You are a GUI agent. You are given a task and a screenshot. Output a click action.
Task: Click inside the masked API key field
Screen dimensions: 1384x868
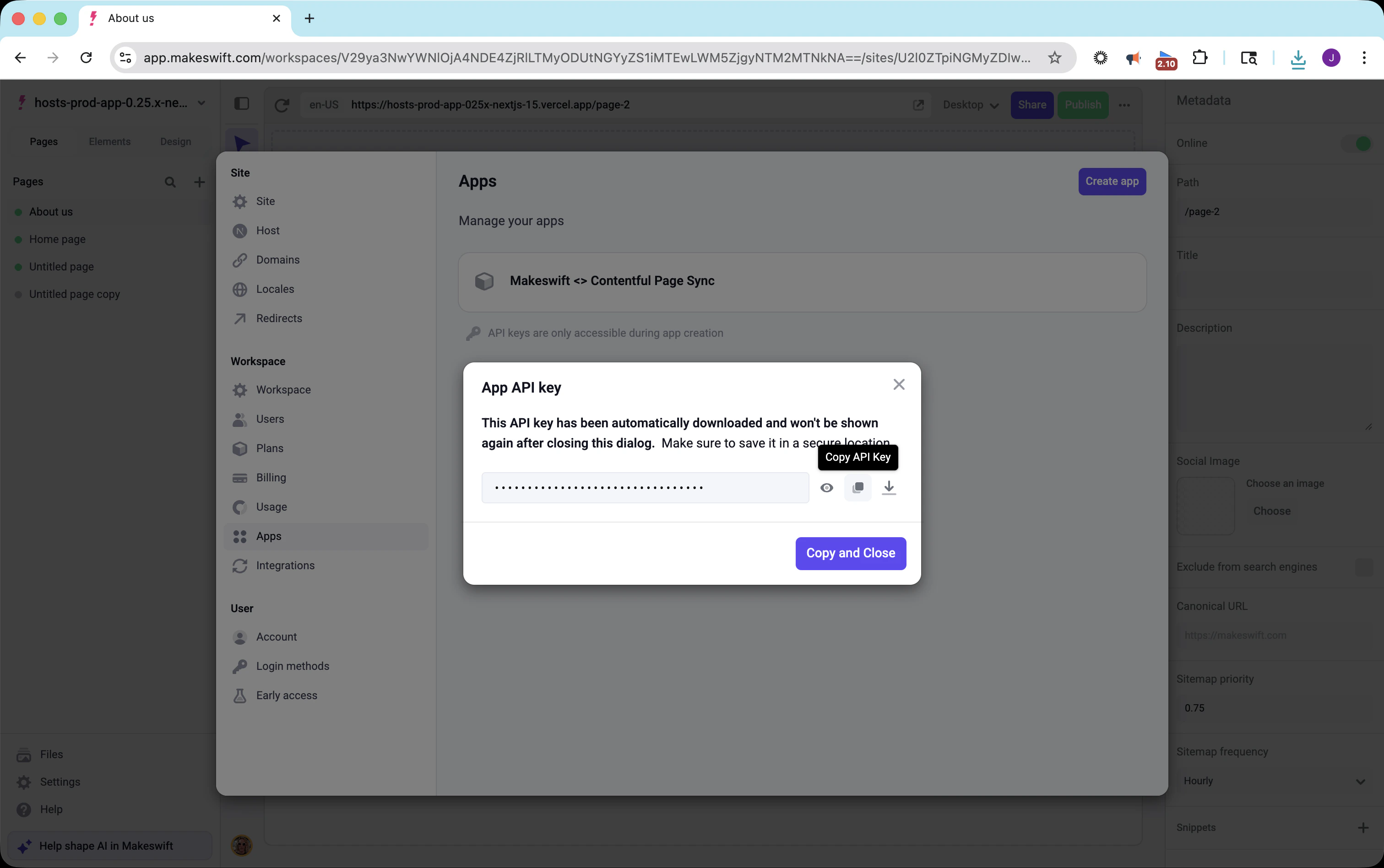click(x=643, y=487)
